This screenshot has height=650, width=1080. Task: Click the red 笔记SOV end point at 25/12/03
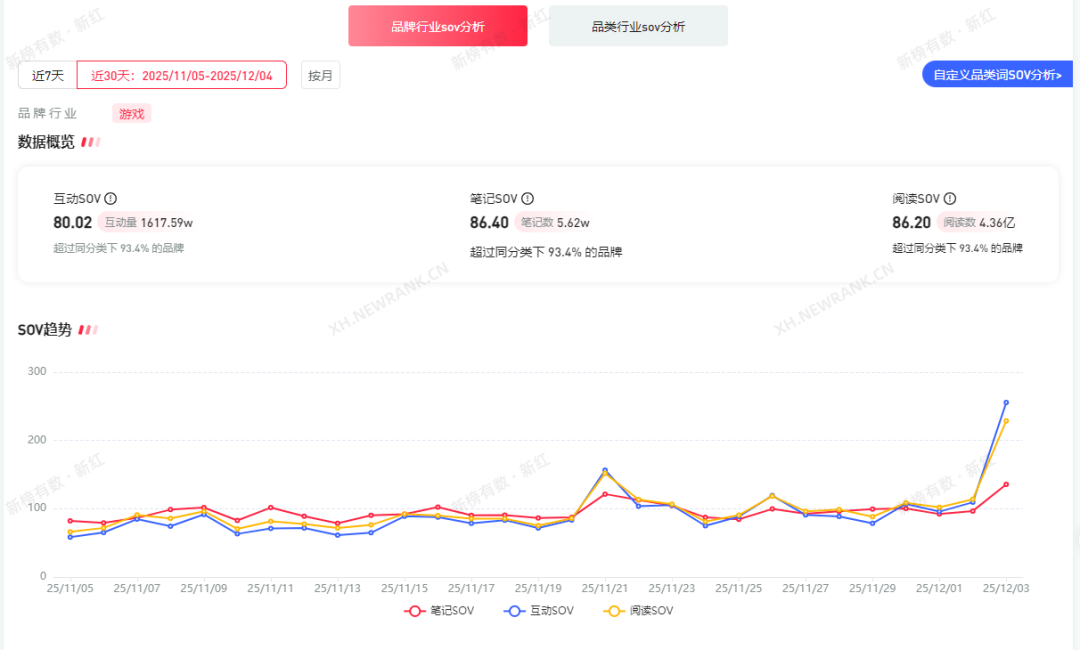tap(1006, 484)
